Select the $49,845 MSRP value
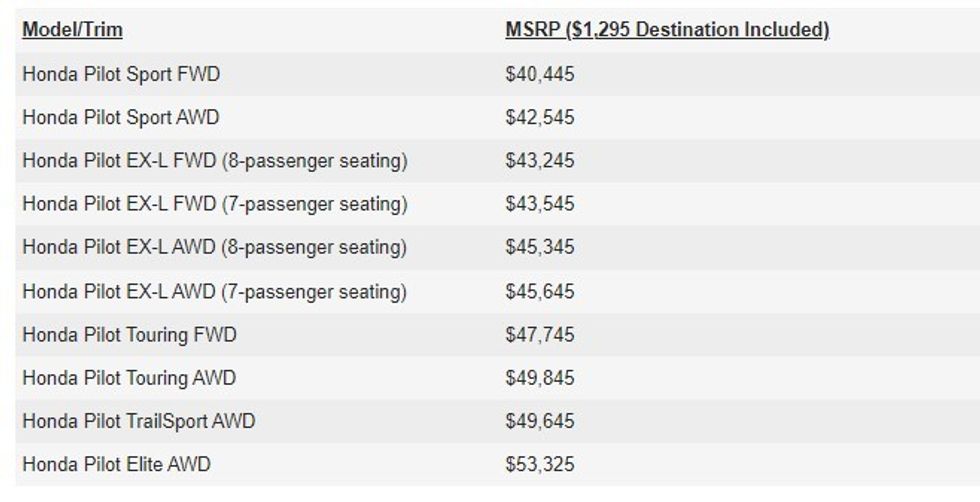Screen dimensions: 980x502 coord(540,378)
